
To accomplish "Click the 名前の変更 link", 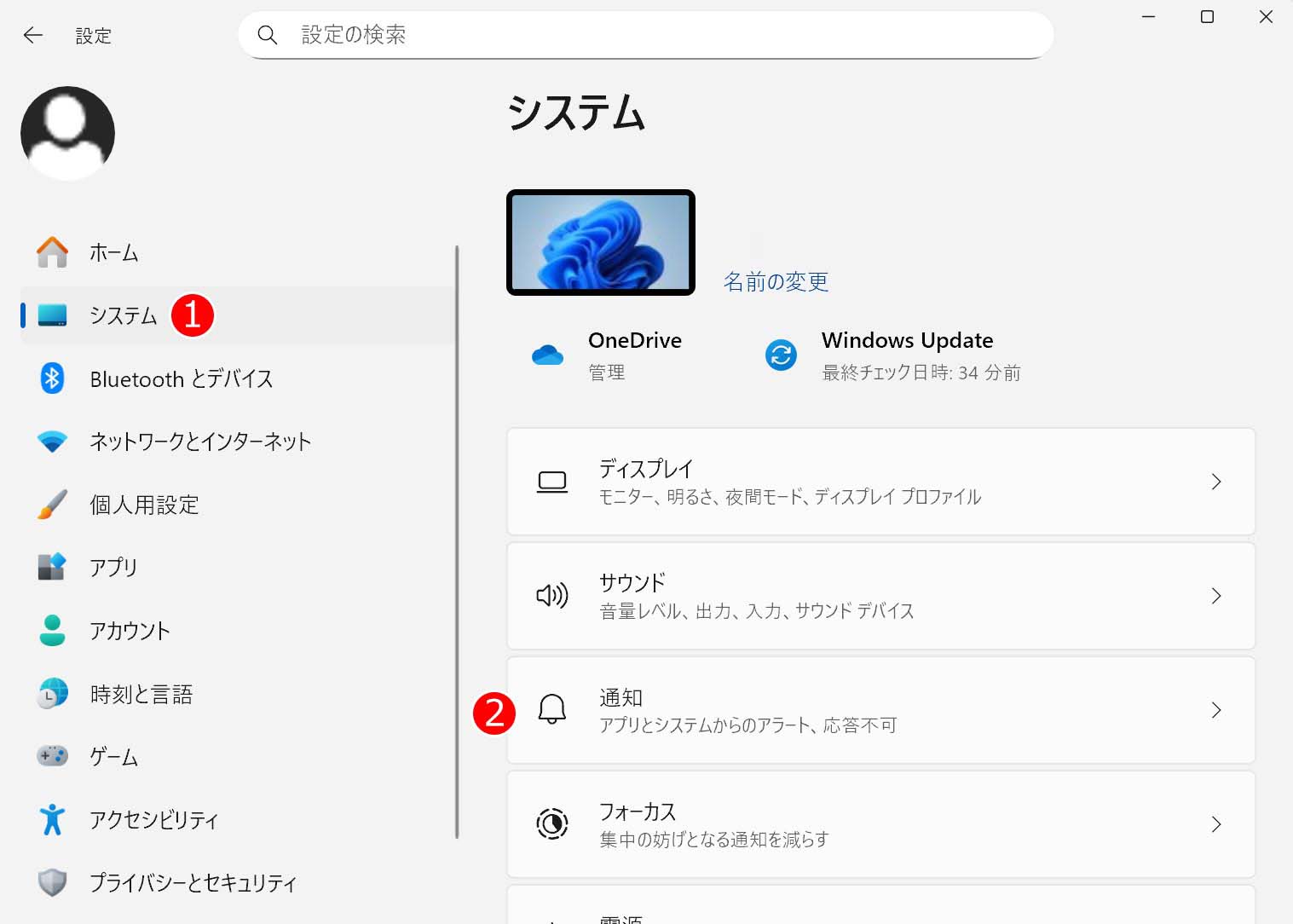I will coord(776,282).
